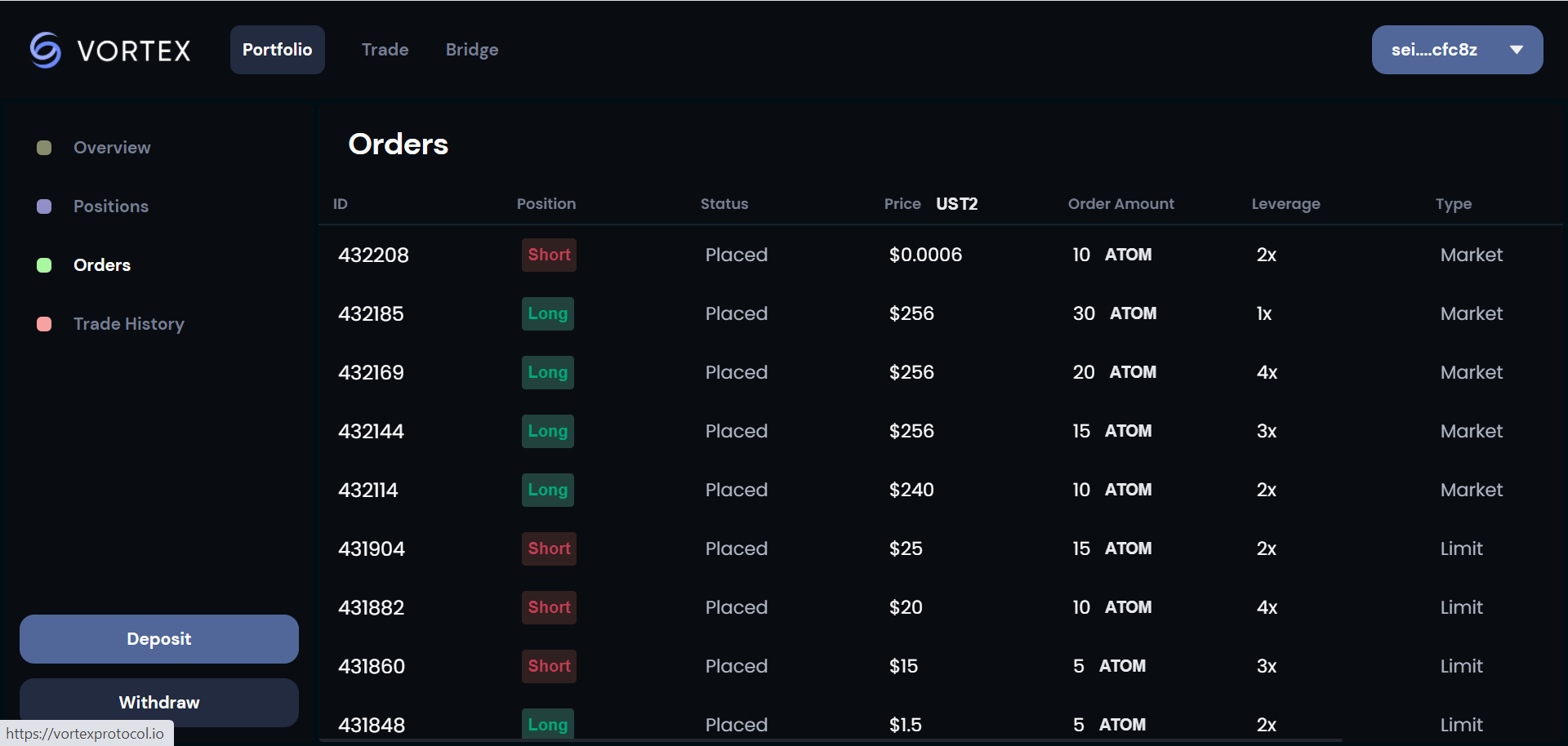
Task: Open the Bridge tab
Action: (x=472, y=50)
